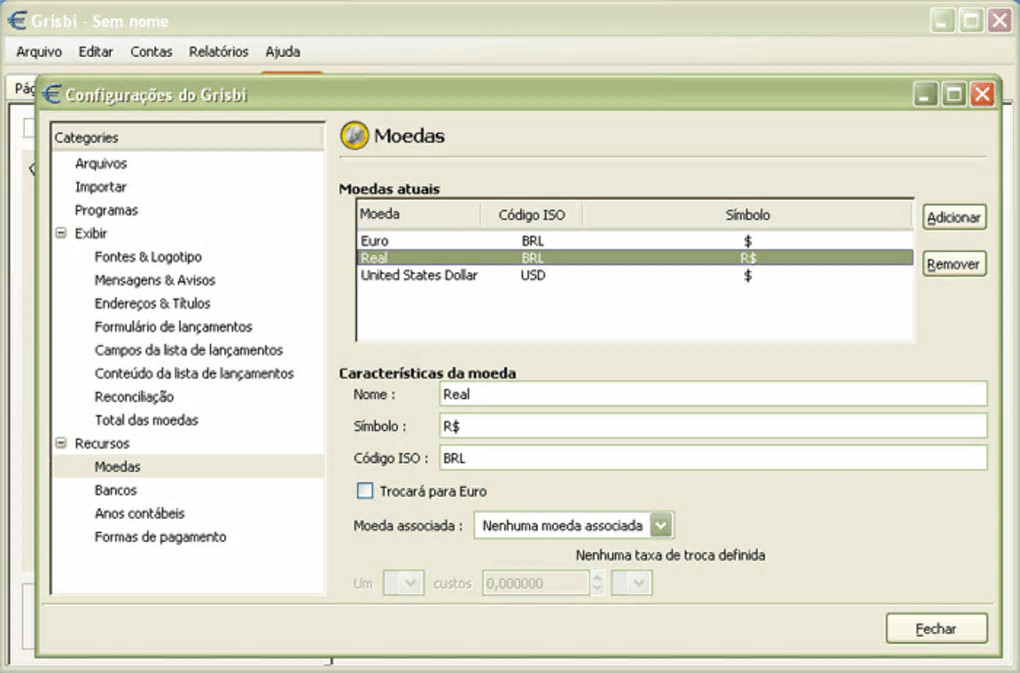
Task: Sort by the Código ISO column header
Action: click(531, 214)
